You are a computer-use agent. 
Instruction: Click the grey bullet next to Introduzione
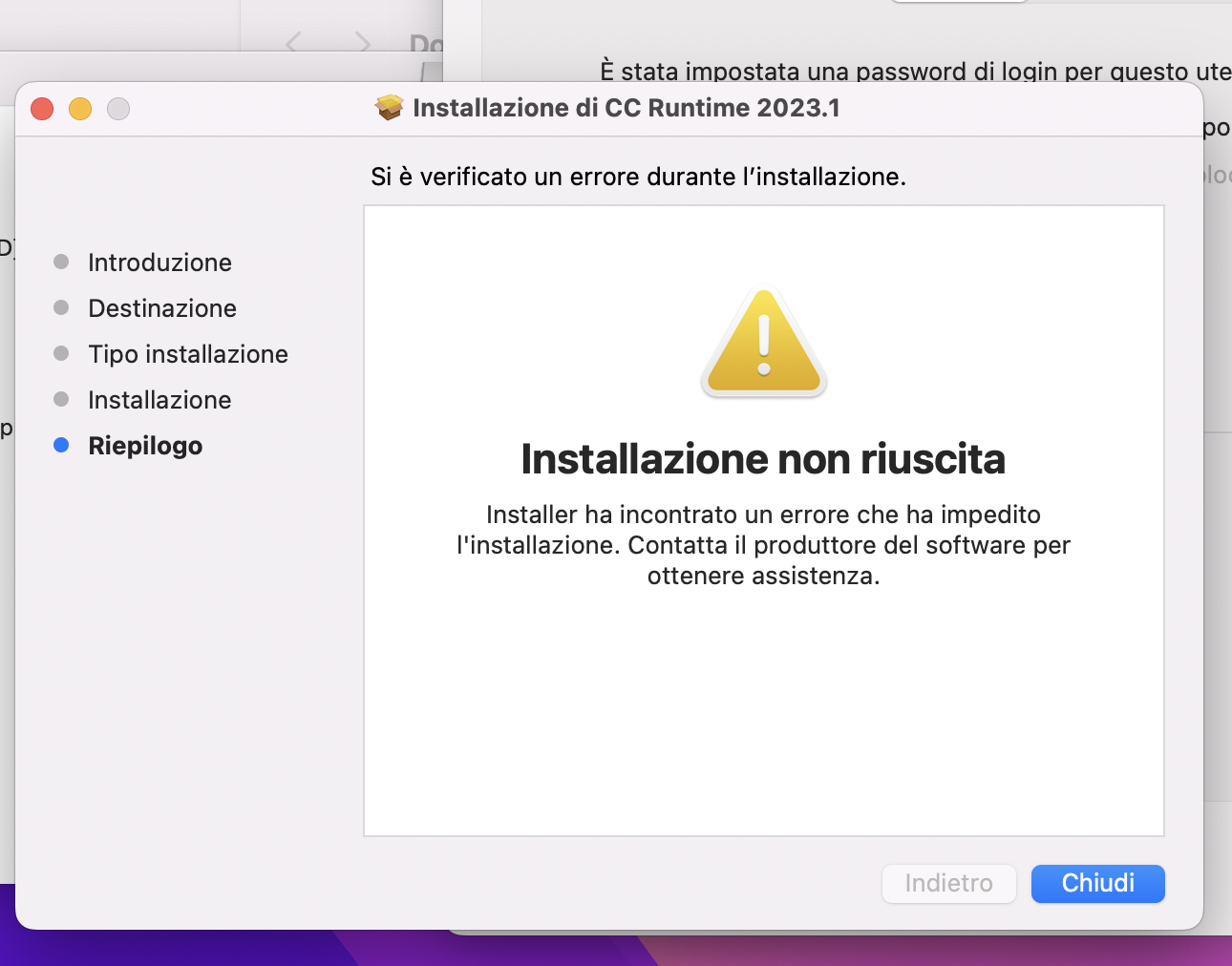point(61,262)
